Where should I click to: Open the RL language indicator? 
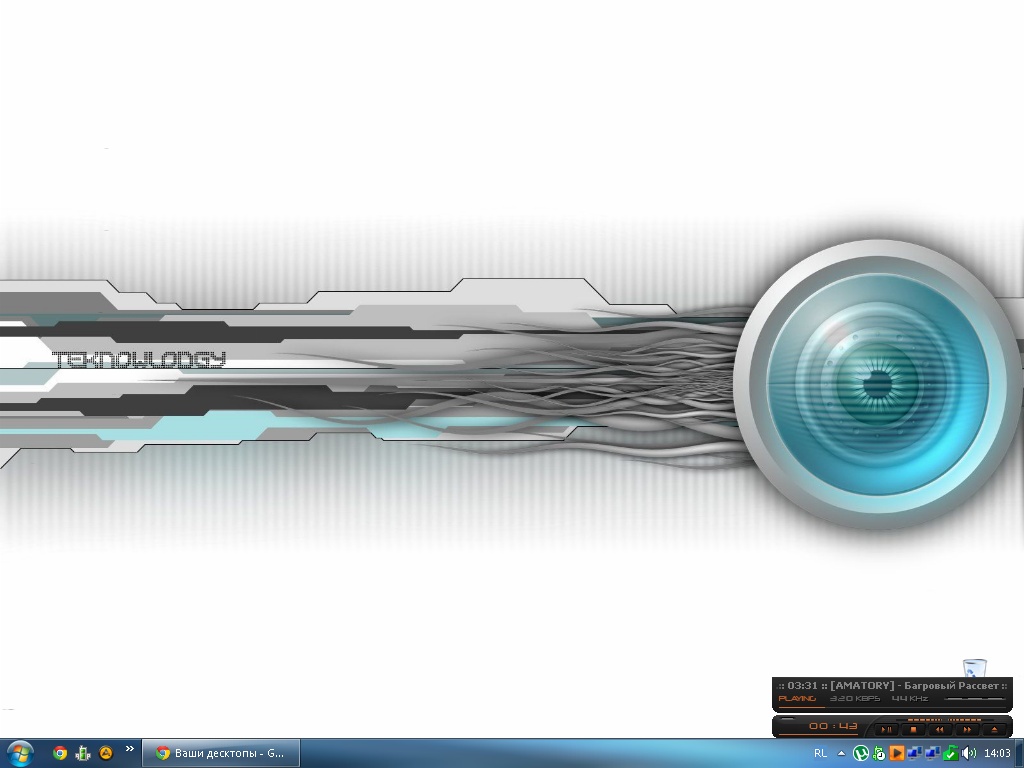click(x=820, y=753)
